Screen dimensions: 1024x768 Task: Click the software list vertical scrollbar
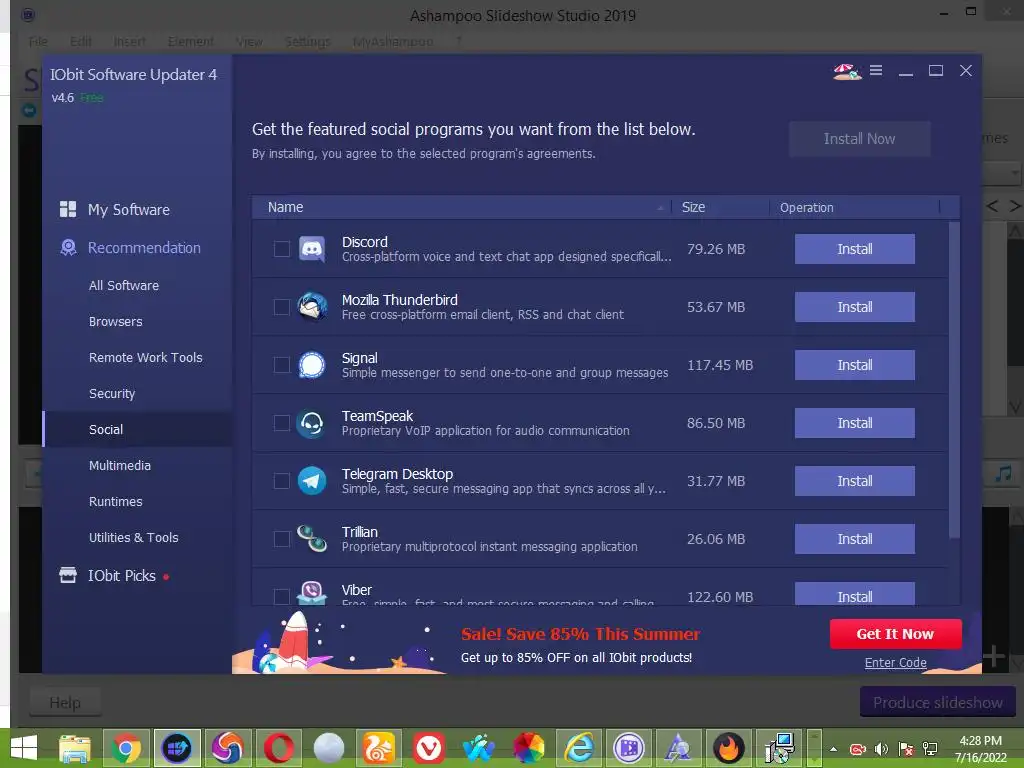(x=954, y=380)
